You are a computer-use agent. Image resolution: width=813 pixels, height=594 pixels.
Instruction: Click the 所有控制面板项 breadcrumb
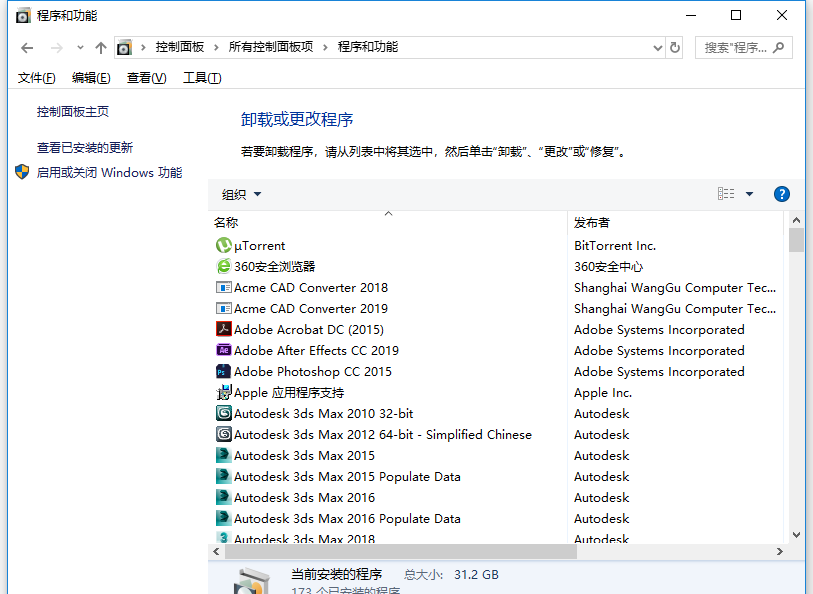coord(271,47)
